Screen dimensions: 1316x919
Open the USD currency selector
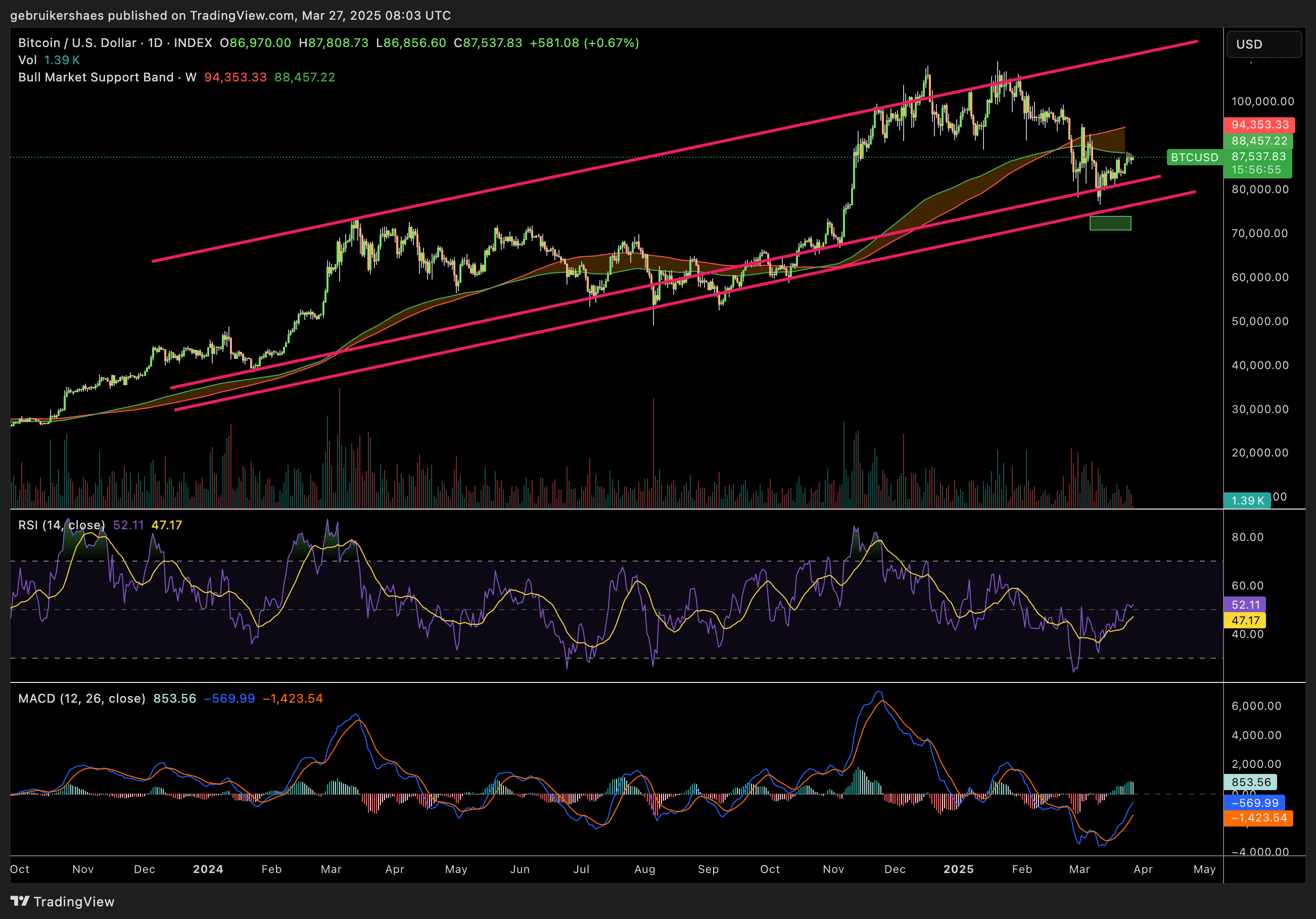click(1263, 44)
